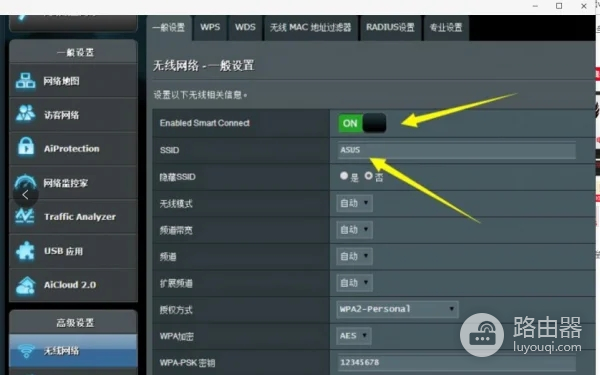Open the Traffic Analyzer sidebar label
Screen dimensions: 600x375
click(x=80, y=217)
